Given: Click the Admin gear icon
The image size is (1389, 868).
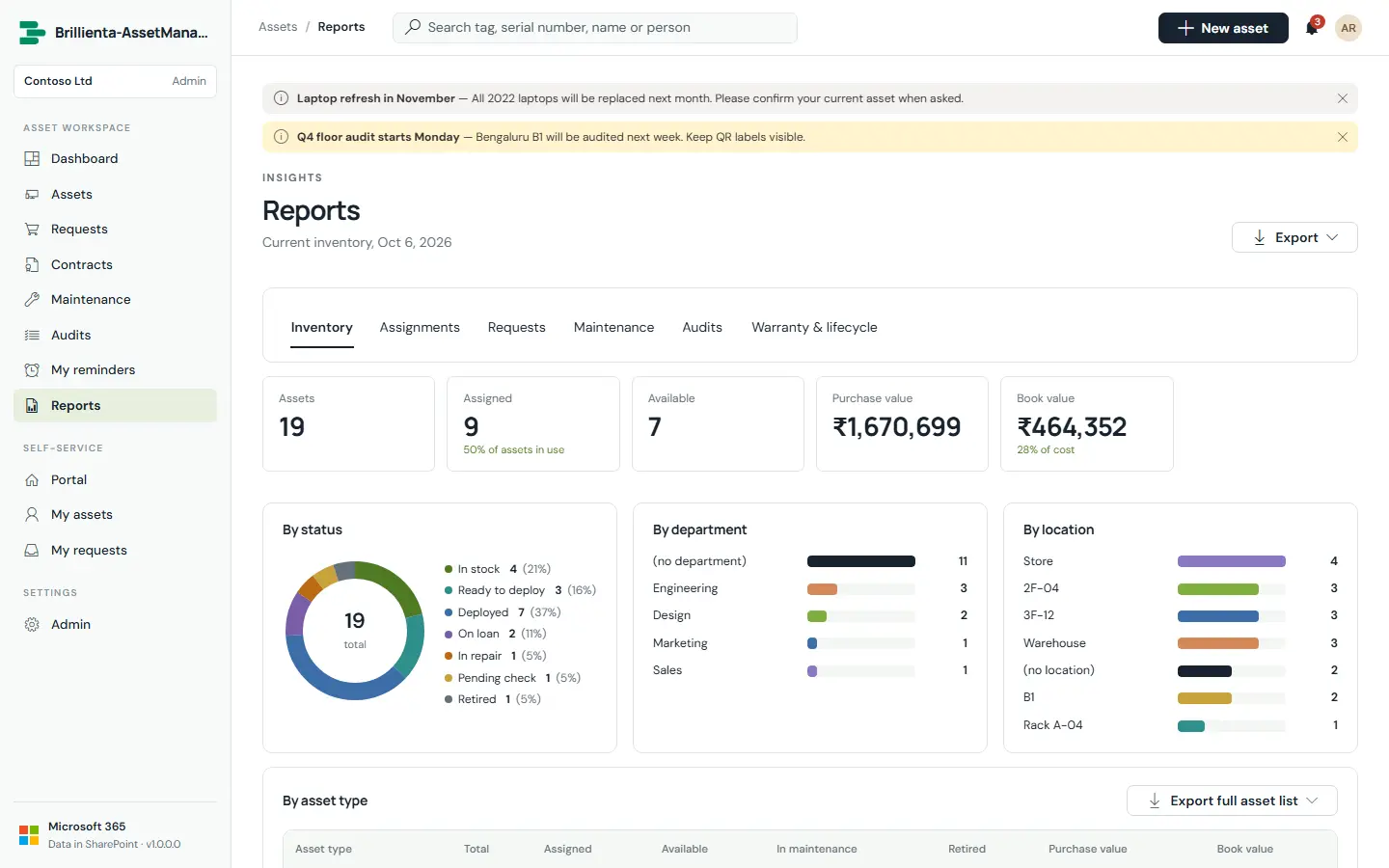Looking at the screenshot, I should 32,625.
